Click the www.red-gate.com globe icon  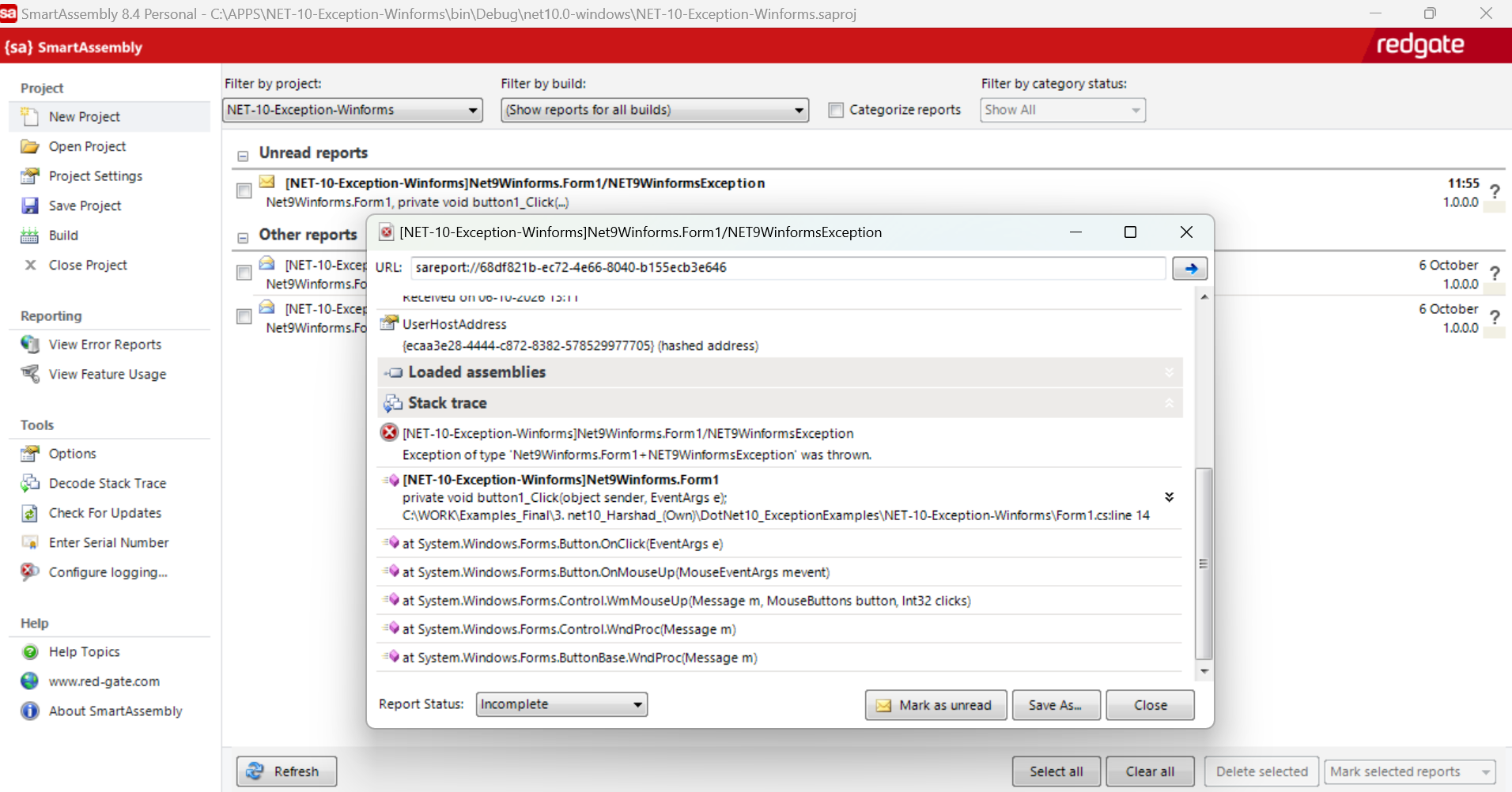[29, 681]
